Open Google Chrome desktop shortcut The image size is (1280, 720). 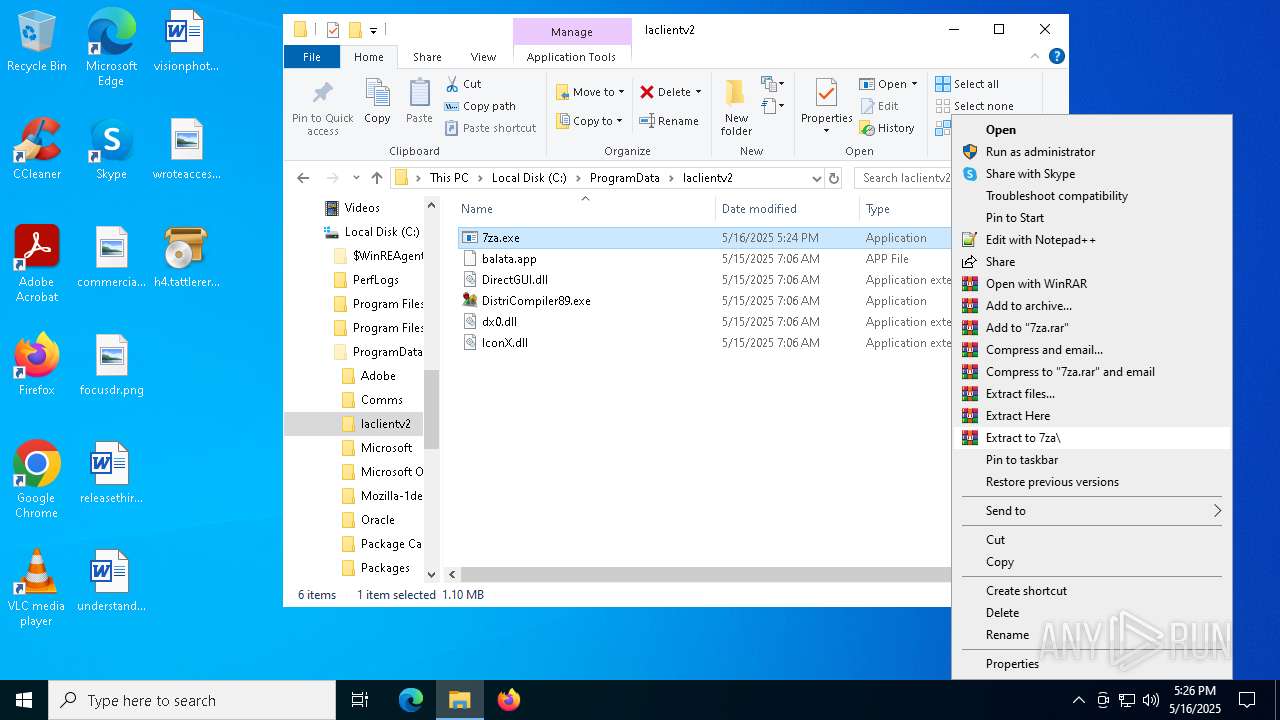37,480
